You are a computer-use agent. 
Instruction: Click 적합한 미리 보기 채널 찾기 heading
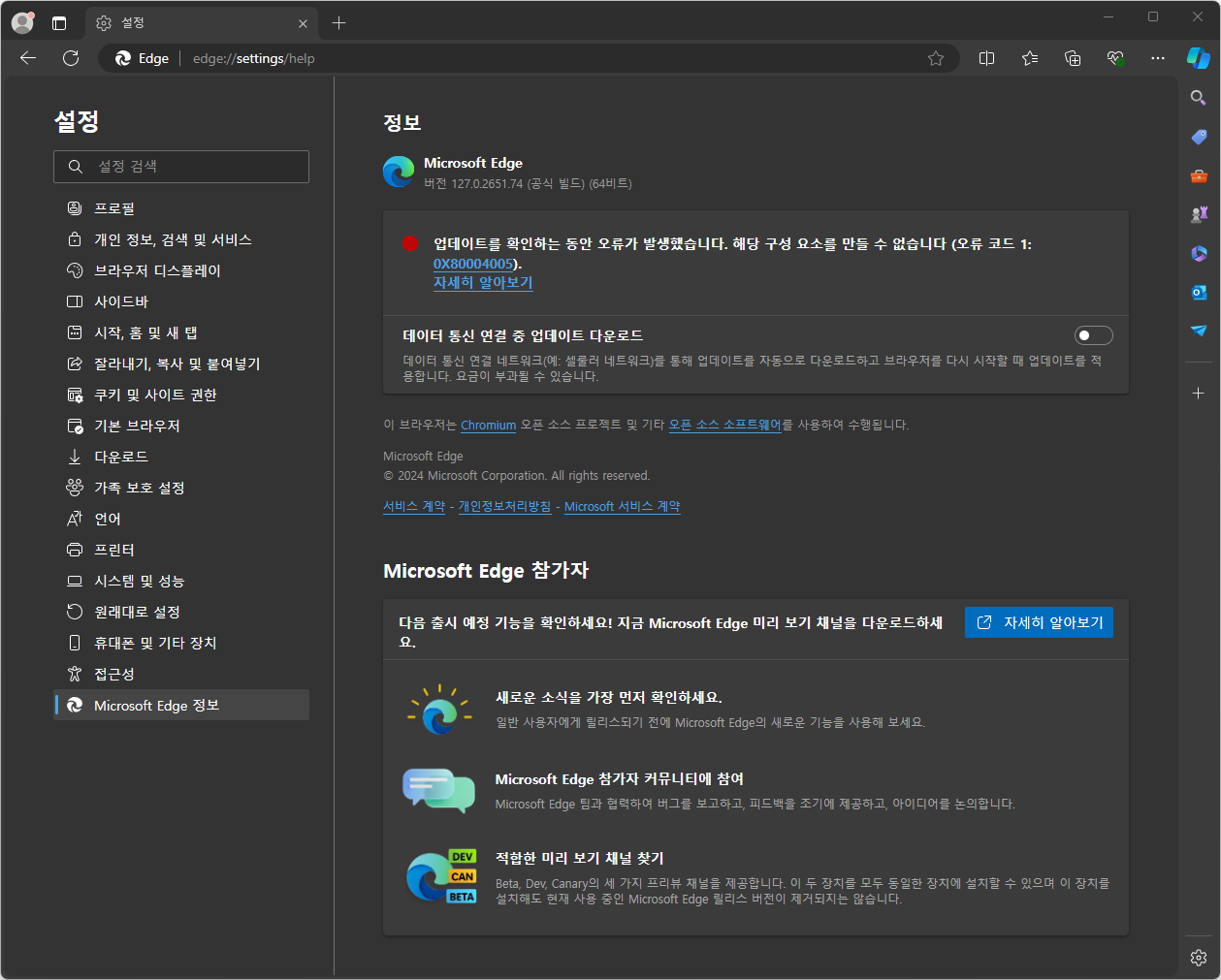580,858
